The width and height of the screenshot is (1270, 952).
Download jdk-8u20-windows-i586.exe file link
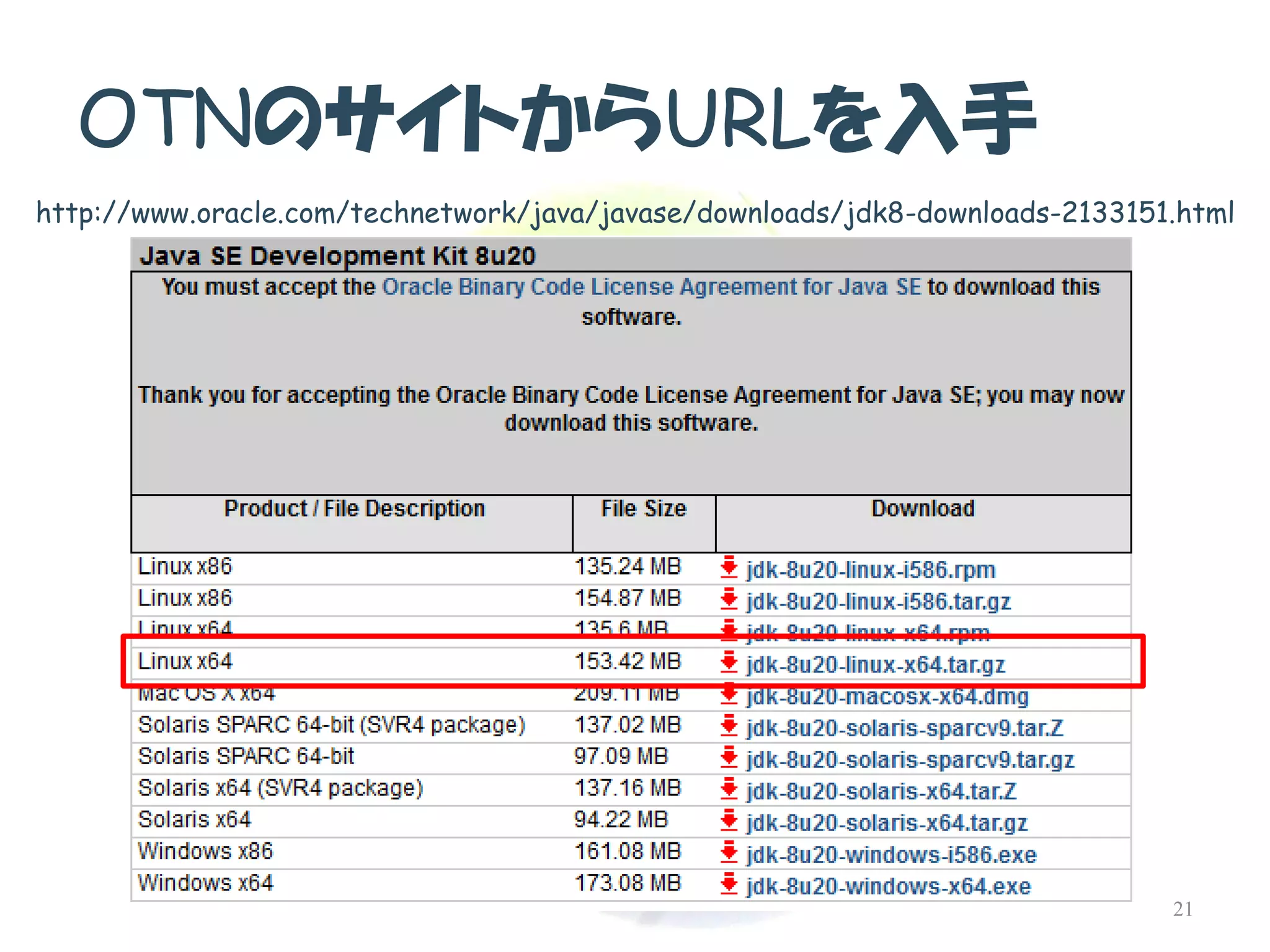click(891, 854)
